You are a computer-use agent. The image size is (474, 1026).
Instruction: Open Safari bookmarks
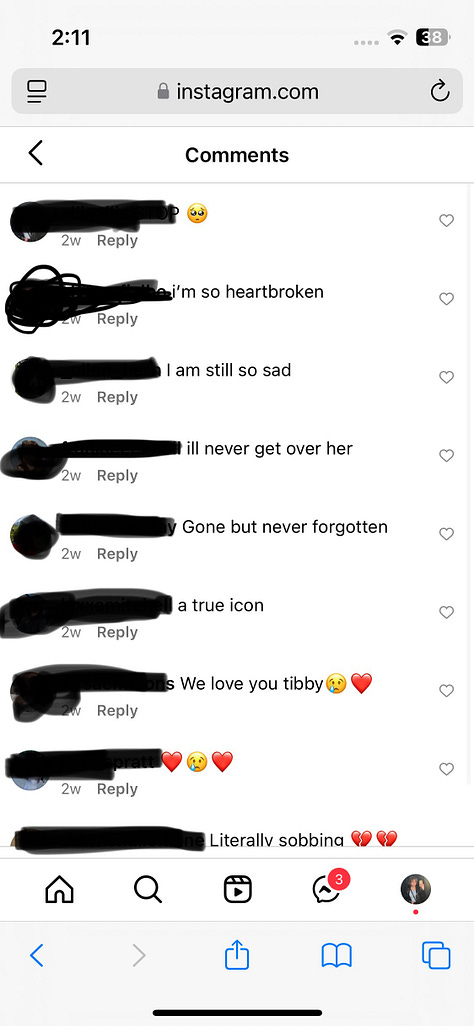(x=337, y=956)
